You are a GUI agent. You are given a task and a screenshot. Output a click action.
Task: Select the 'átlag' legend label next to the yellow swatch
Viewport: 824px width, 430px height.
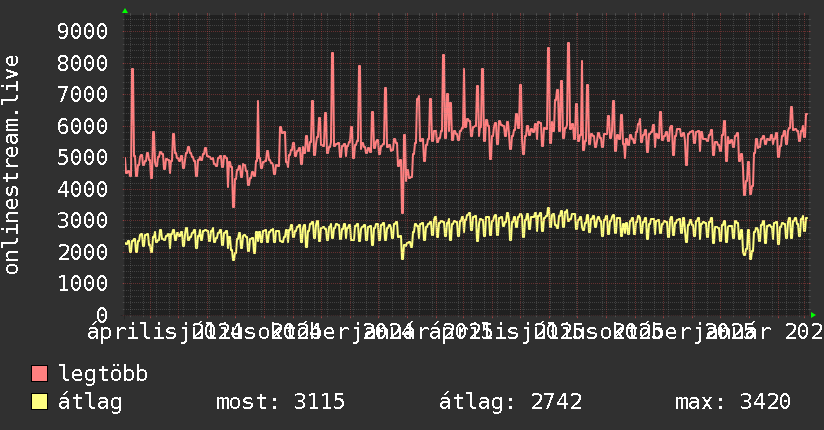point(90,402)
